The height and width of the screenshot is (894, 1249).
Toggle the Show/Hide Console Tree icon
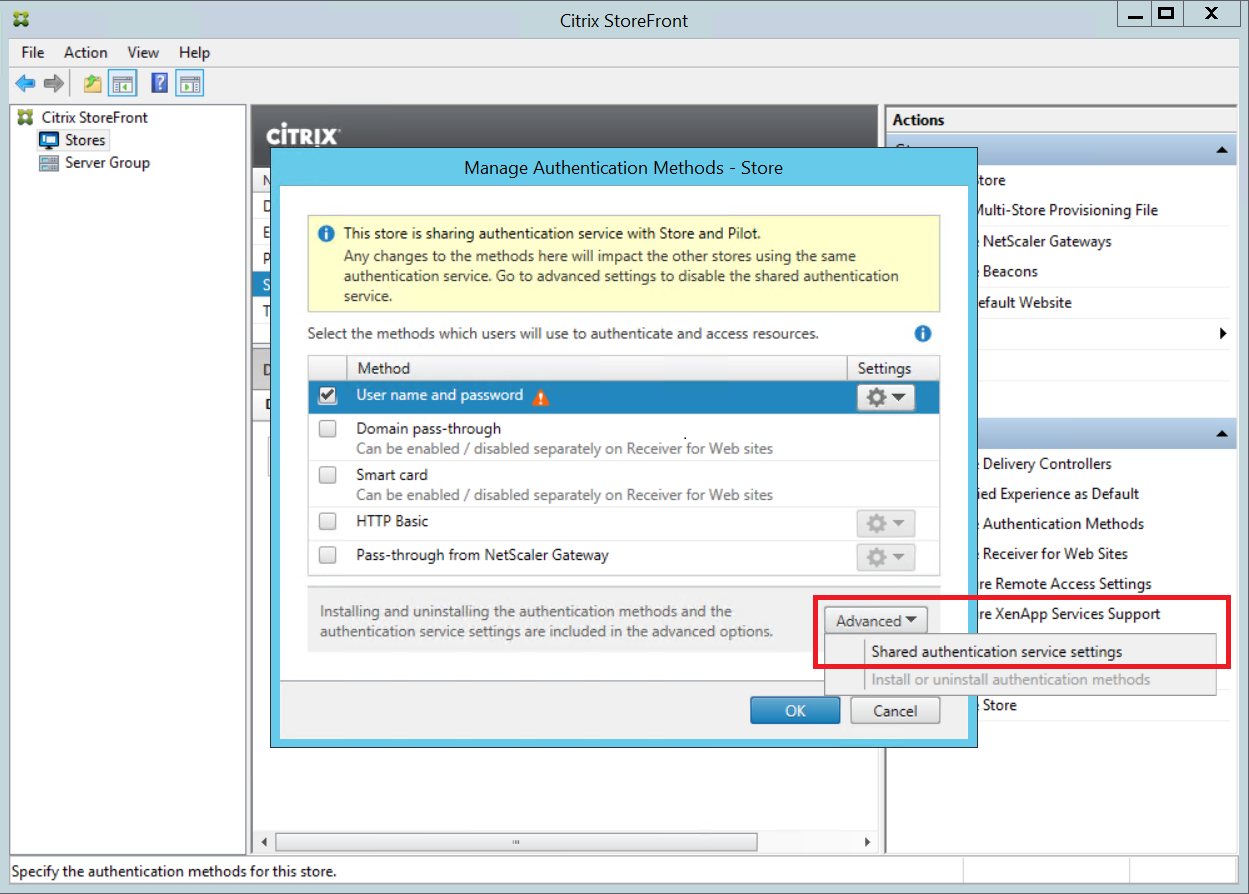click(122, 84)
